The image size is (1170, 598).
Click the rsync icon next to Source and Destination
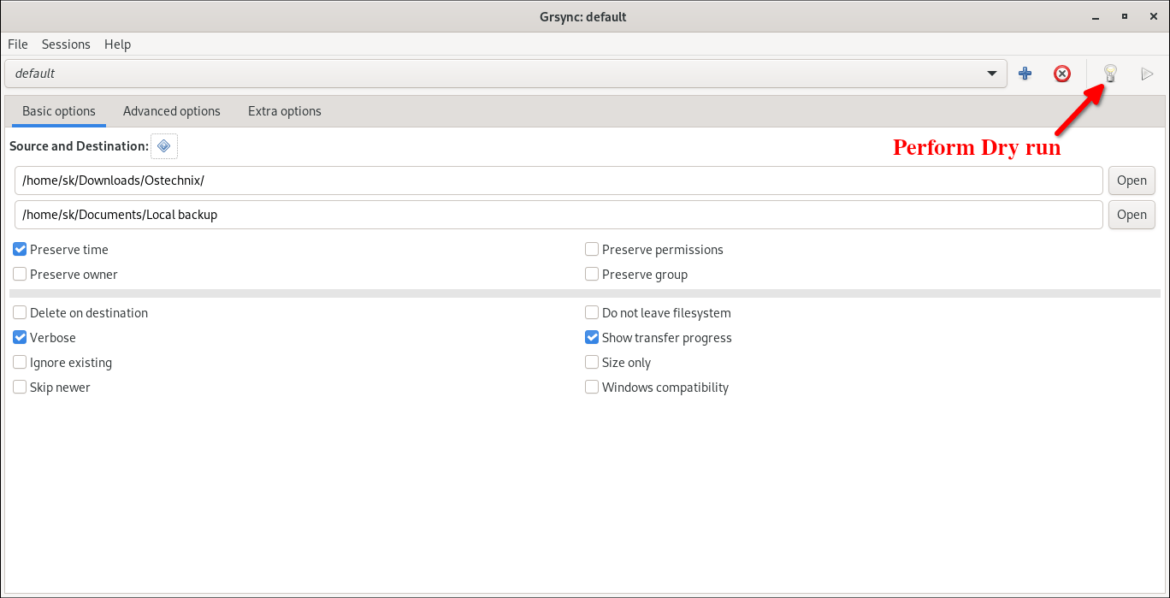(163, 146)
